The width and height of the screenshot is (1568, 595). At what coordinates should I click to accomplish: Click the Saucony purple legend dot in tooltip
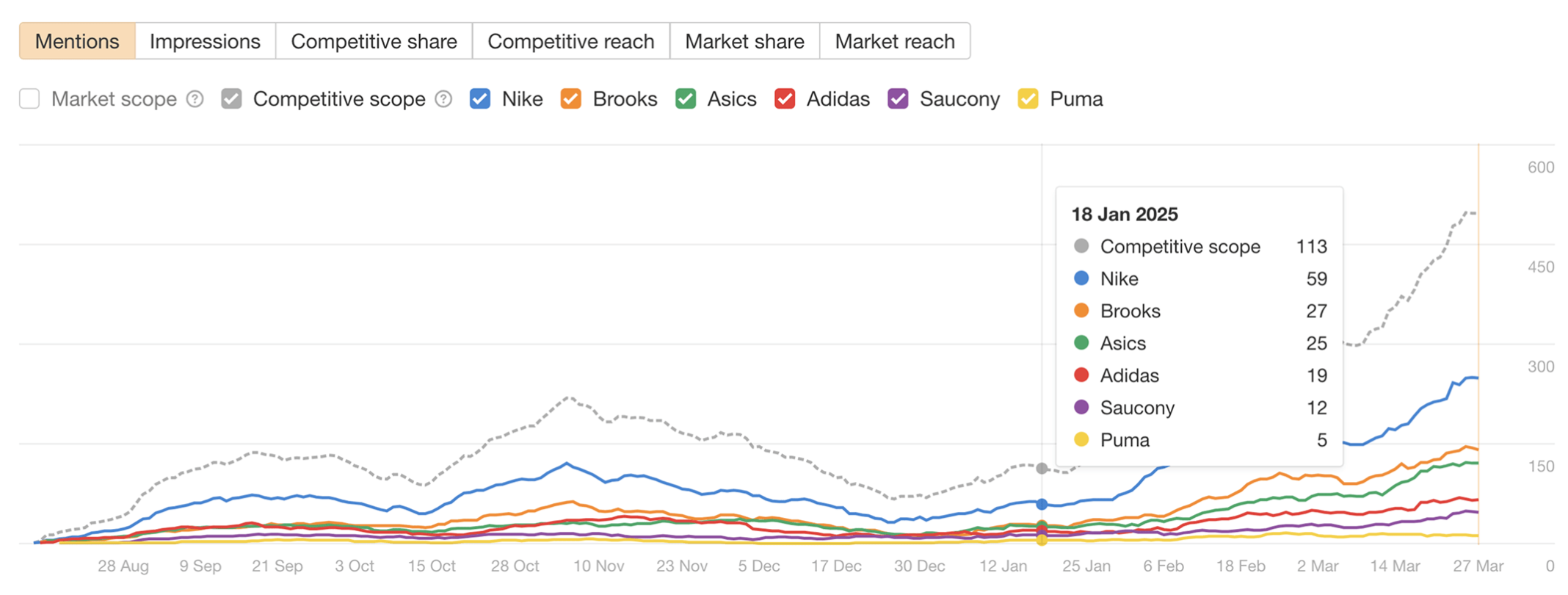click(1081, 408)
